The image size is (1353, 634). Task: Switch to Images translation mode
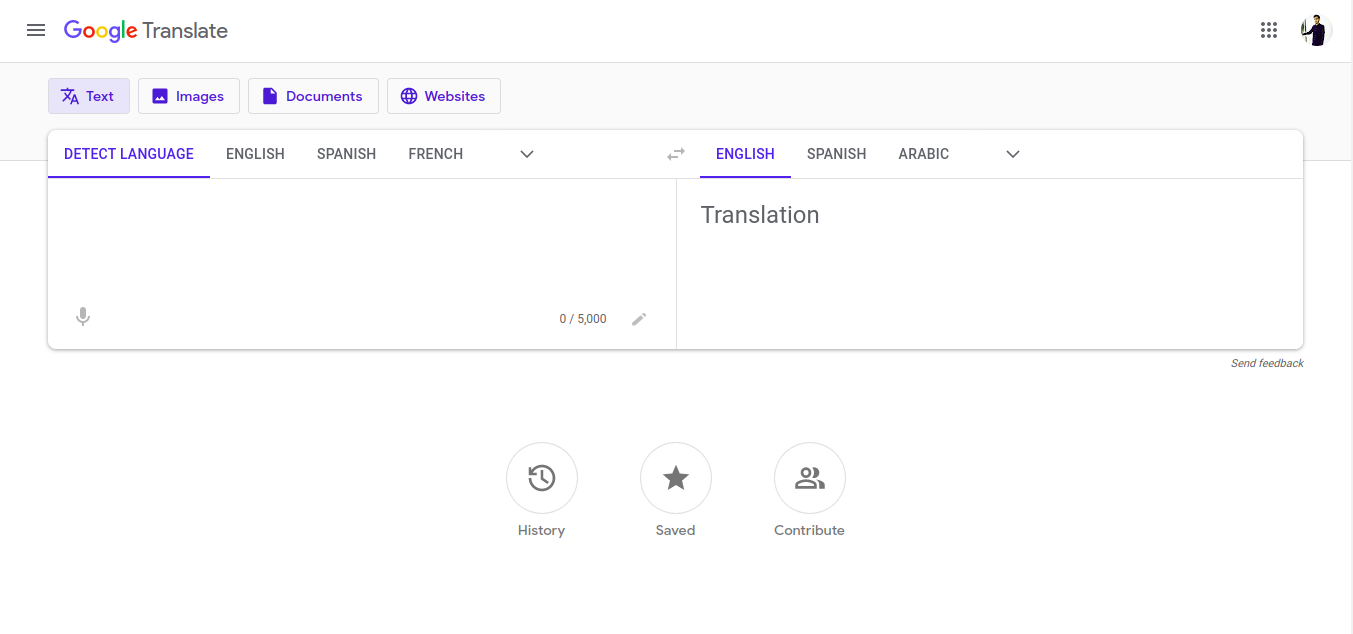189,96
